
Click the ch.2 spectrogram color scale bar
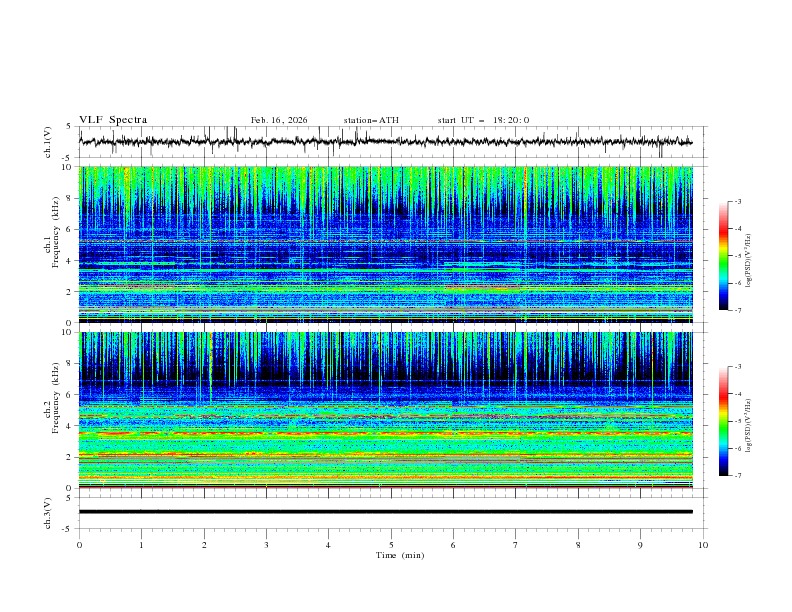pos(723,421)
